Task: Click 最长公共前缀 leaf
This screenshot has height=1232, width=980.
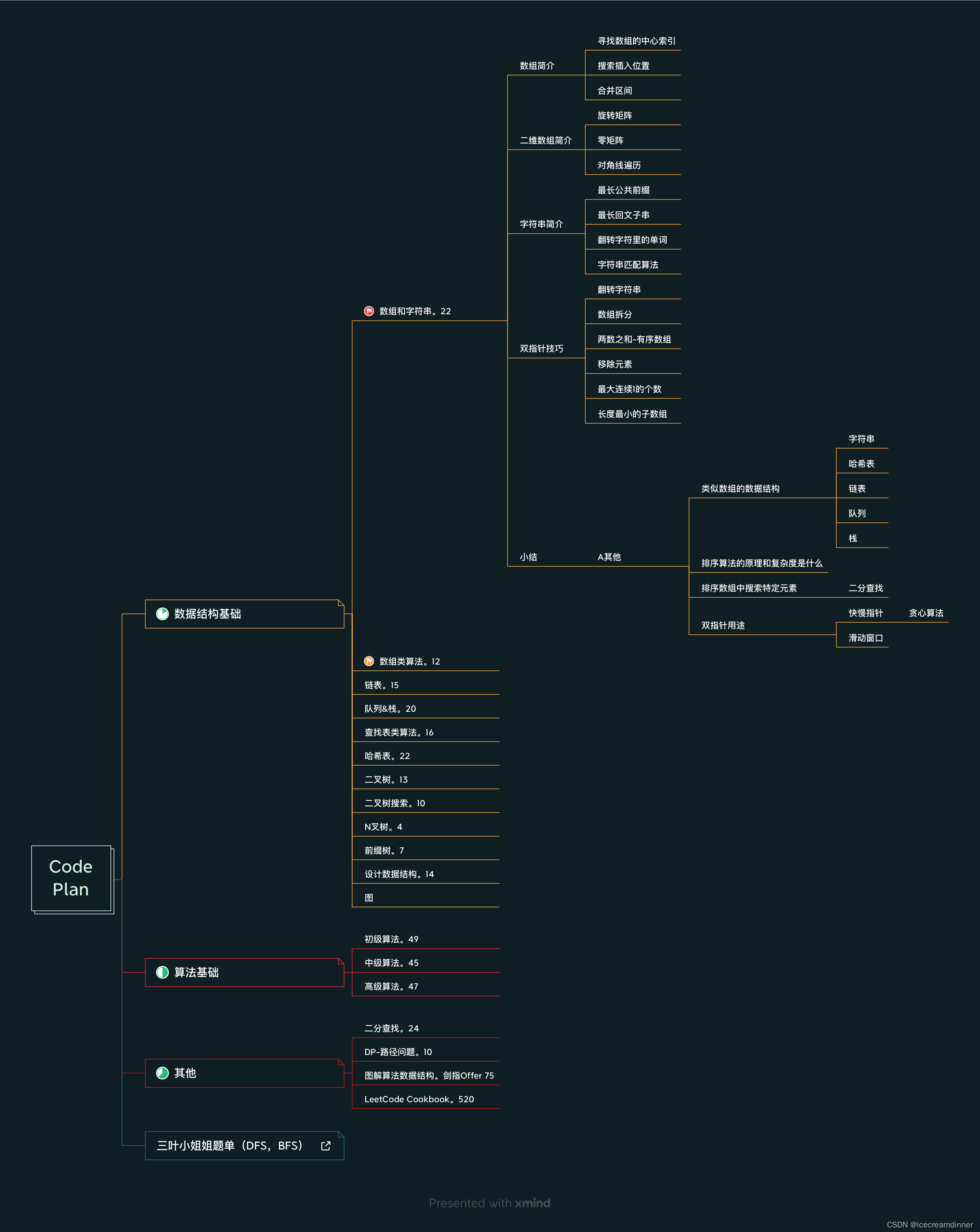Action: [623, 190]
